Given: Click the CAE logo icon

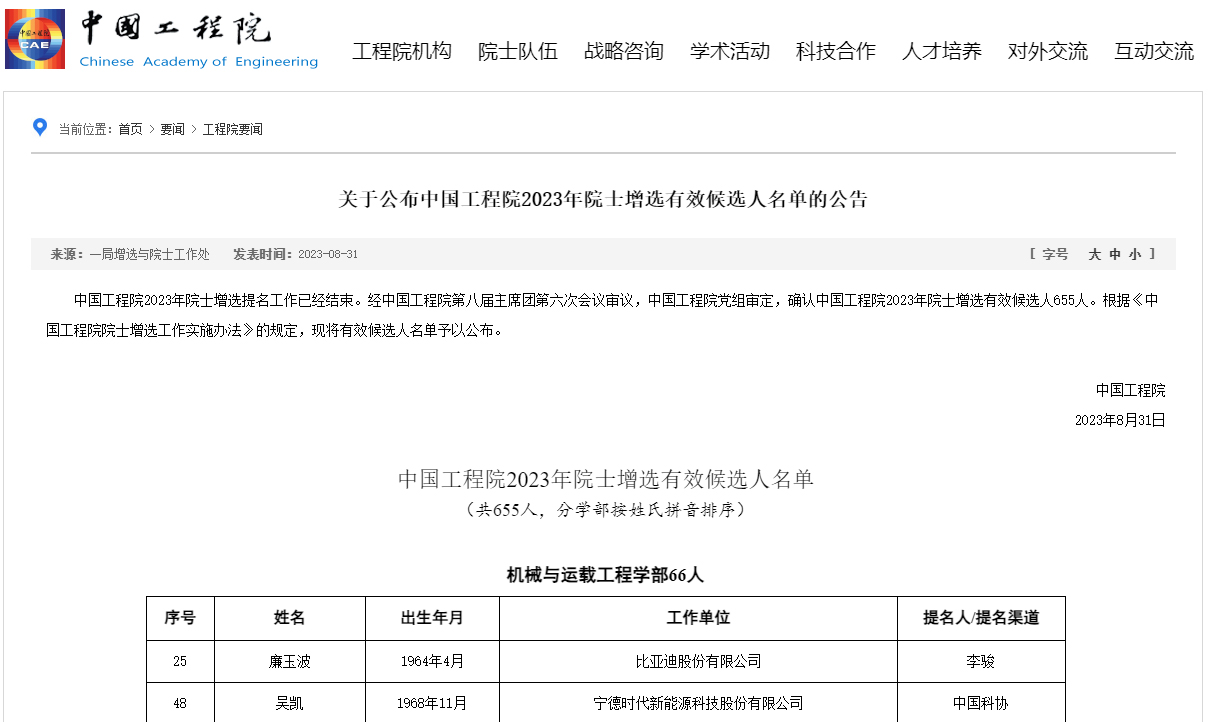Looking at the screenshot, I should pyautogui.click(x=33, y=38).
